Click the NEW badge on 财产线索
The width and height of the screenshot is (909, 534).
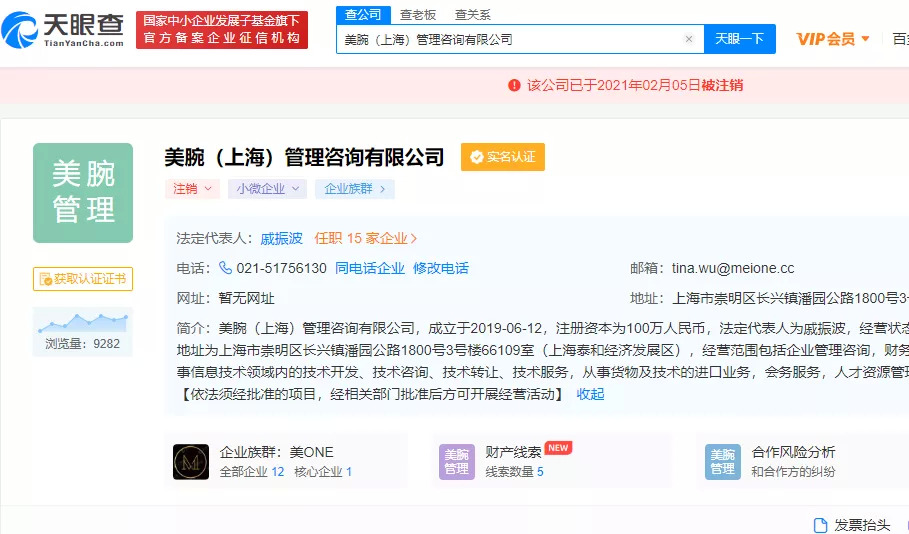point(558,448)
